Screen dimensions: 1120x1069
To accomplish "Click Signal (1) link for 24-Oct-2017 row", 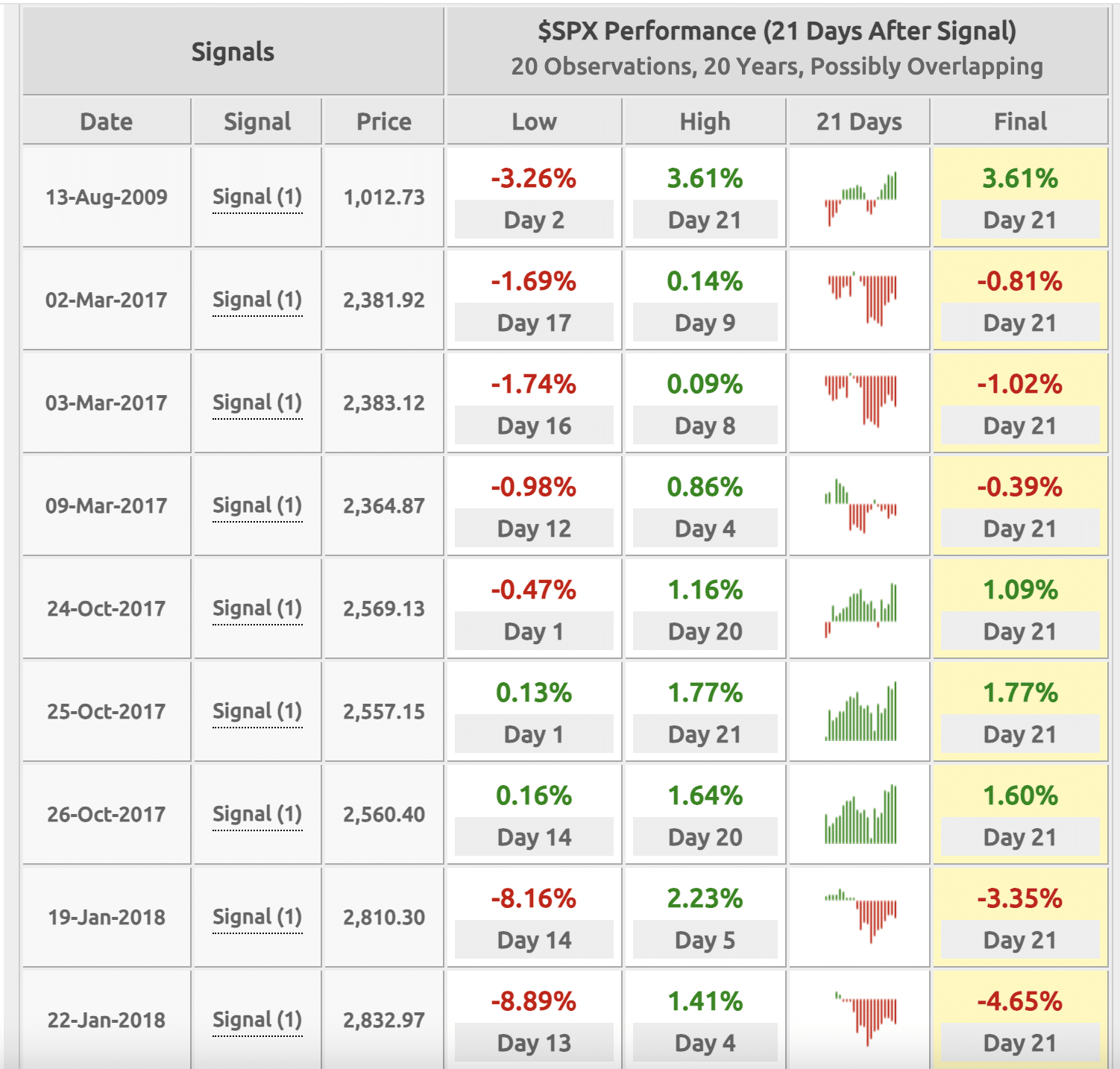I will [x=257, y=609].
